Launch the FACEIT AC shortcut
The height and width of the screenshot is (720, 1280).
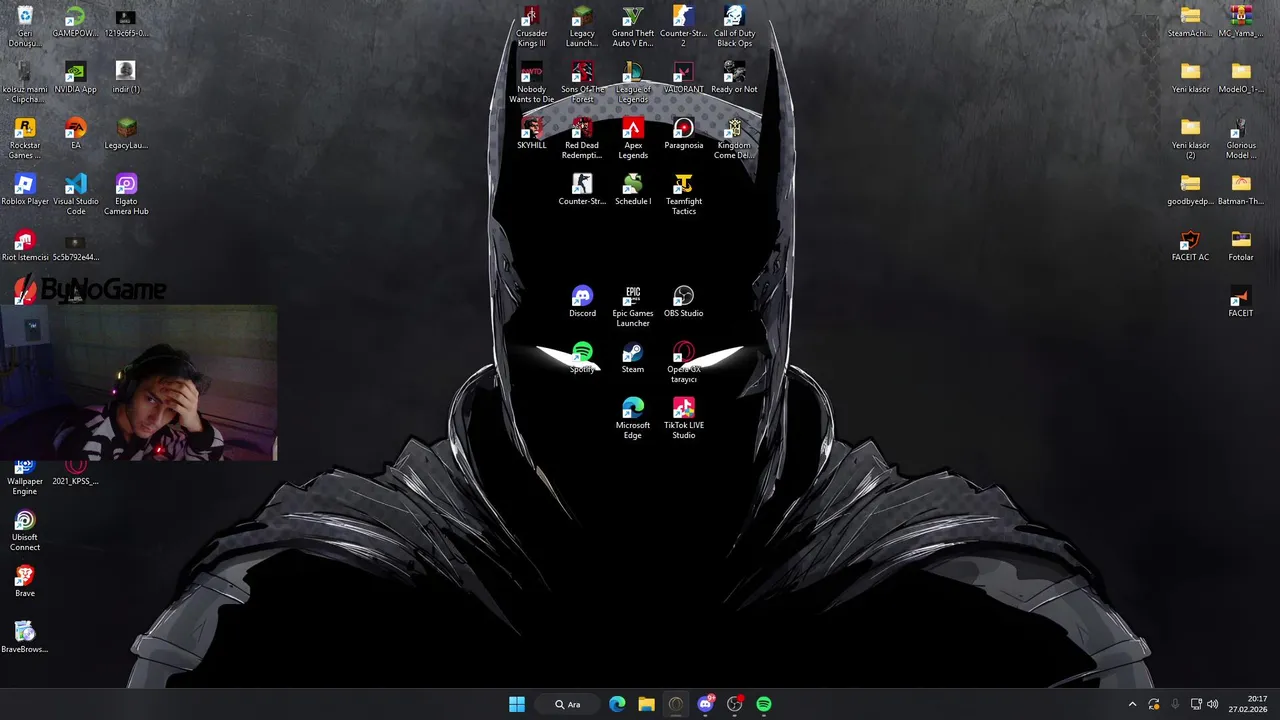pyautogui.click(x=1190, y=245)
